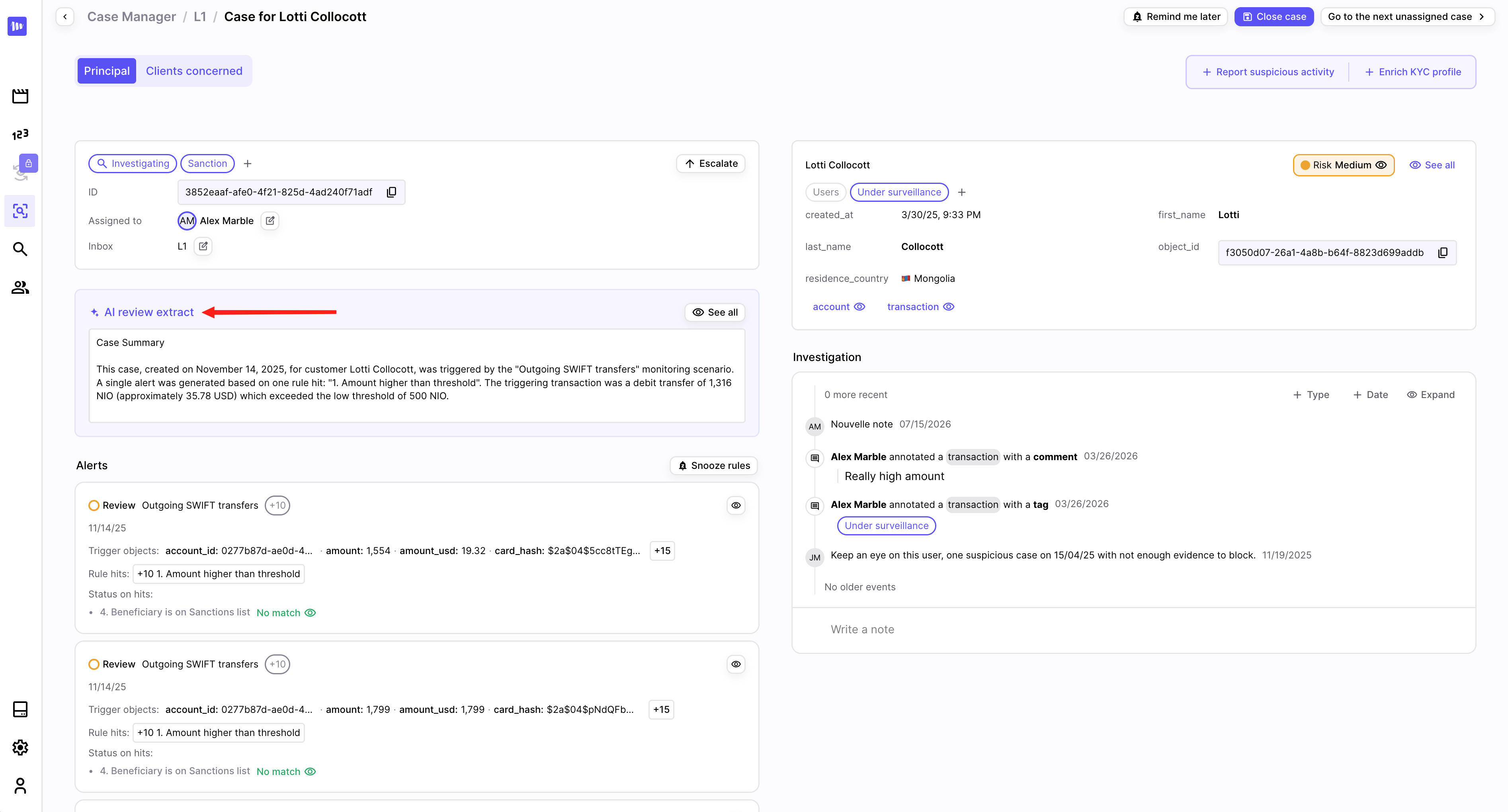Open settings gear in sidebar
Screen dimensions: 1508x812
point(20,748)
